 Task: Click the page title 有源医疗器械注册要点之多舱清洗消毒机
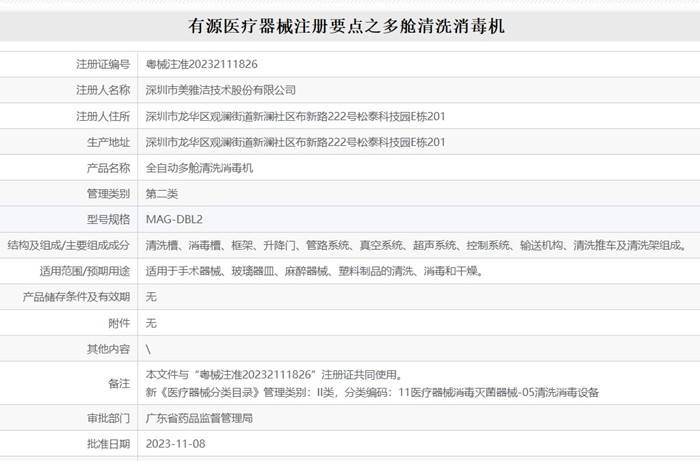(346, 26)
